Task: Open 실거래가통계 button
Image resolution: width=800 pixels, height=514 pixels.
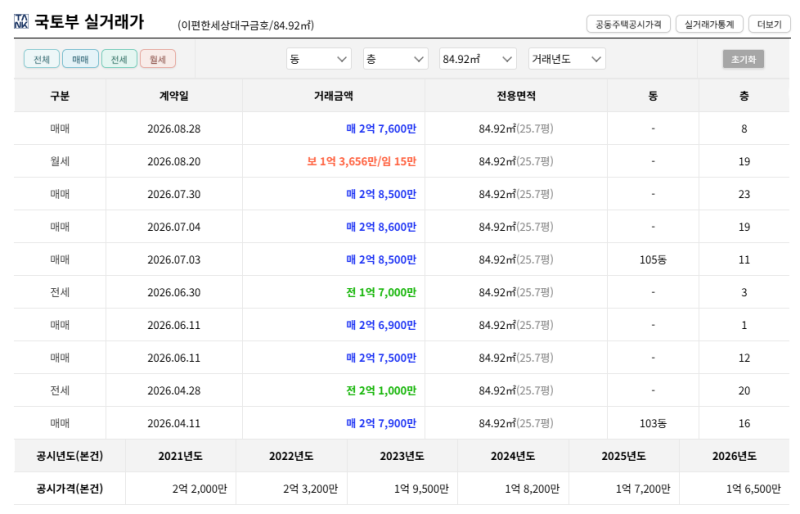Action: 709,24
